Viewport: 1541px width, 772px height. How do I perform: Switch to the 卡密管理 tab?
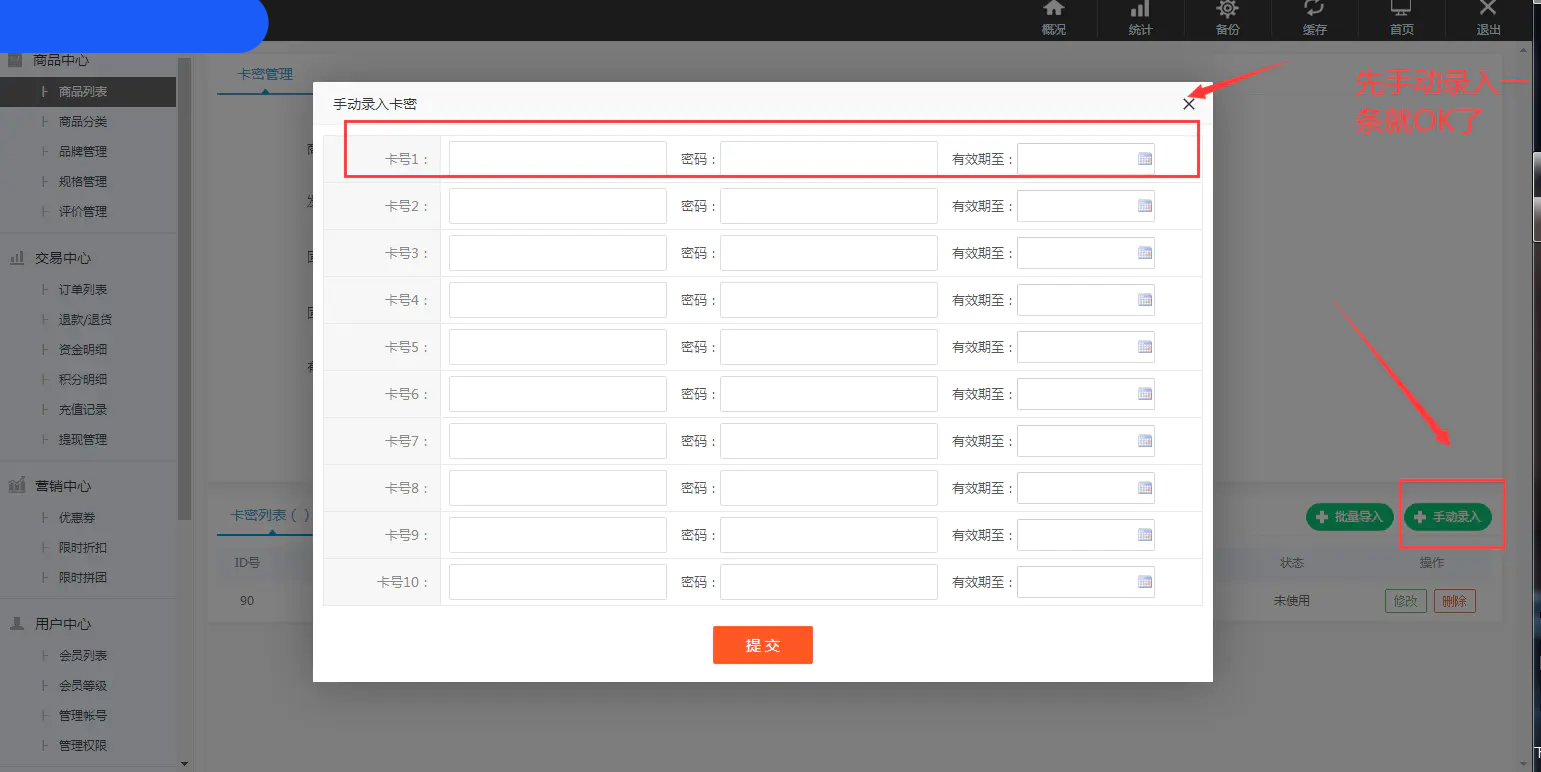click(x=263, y=73)
